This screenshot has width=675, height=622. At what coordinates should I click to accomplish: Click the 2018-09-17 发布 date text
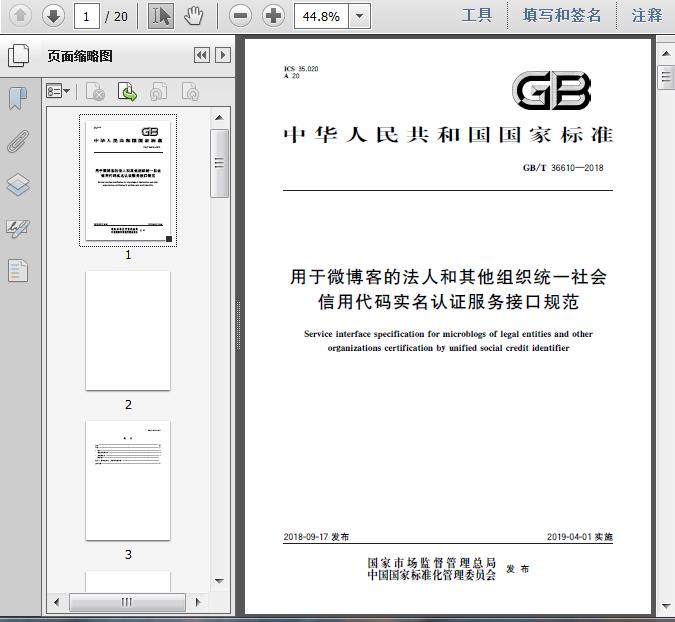[316, 537]
